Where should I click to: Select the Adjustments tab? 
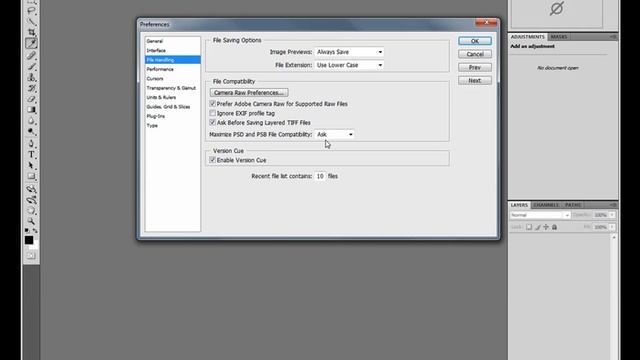[x=527, y=37]
